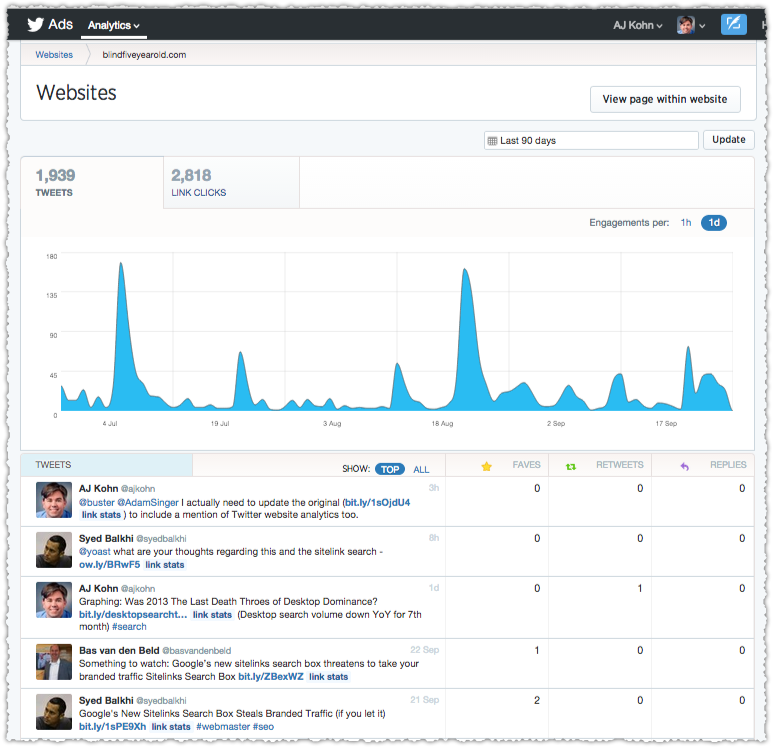Click the #seo hashtag
This screenshot has height=748, width=773.
tap(263, 726)
